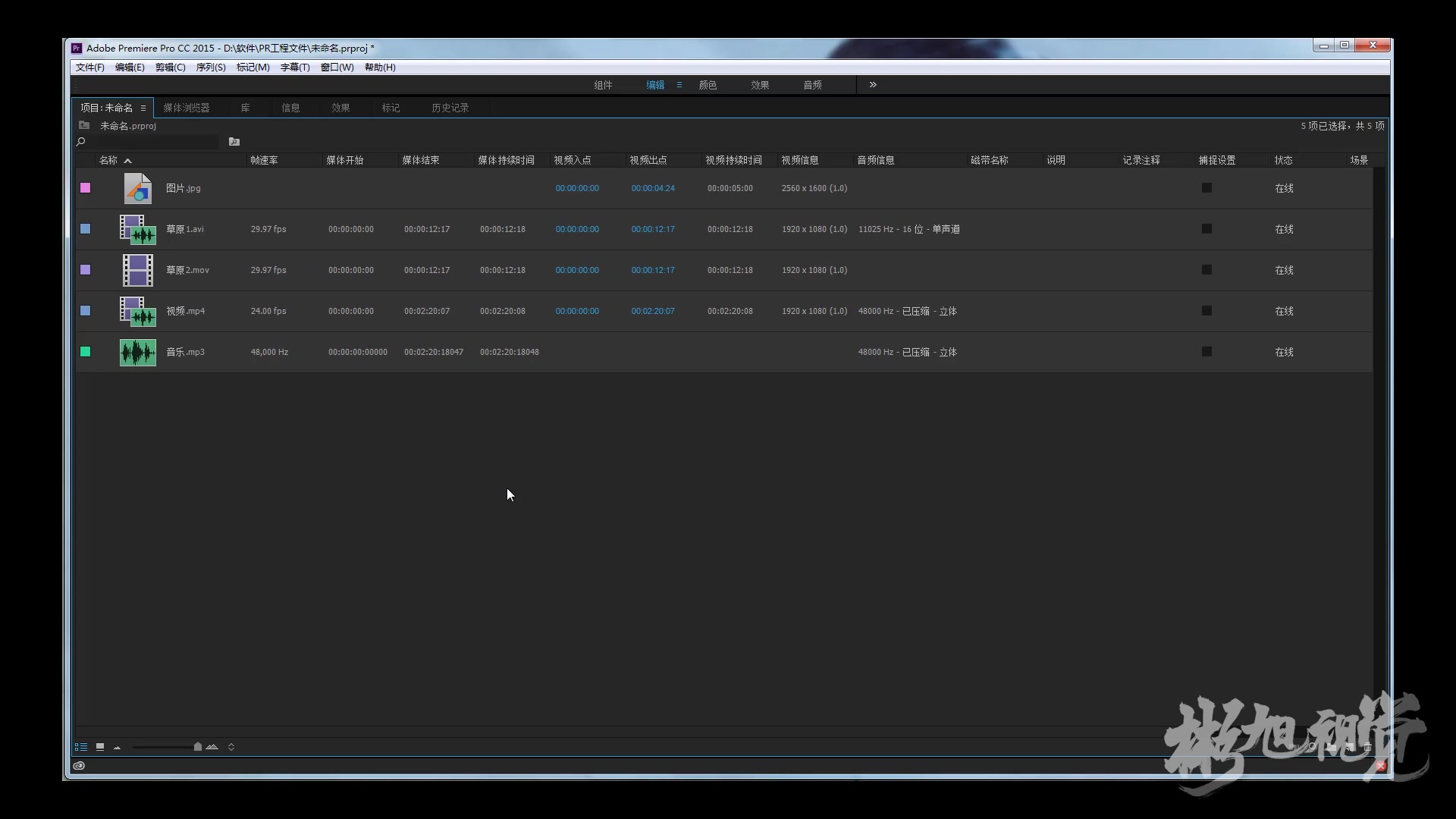Click the large mountain zoom-in icon

tap(212, 747)
